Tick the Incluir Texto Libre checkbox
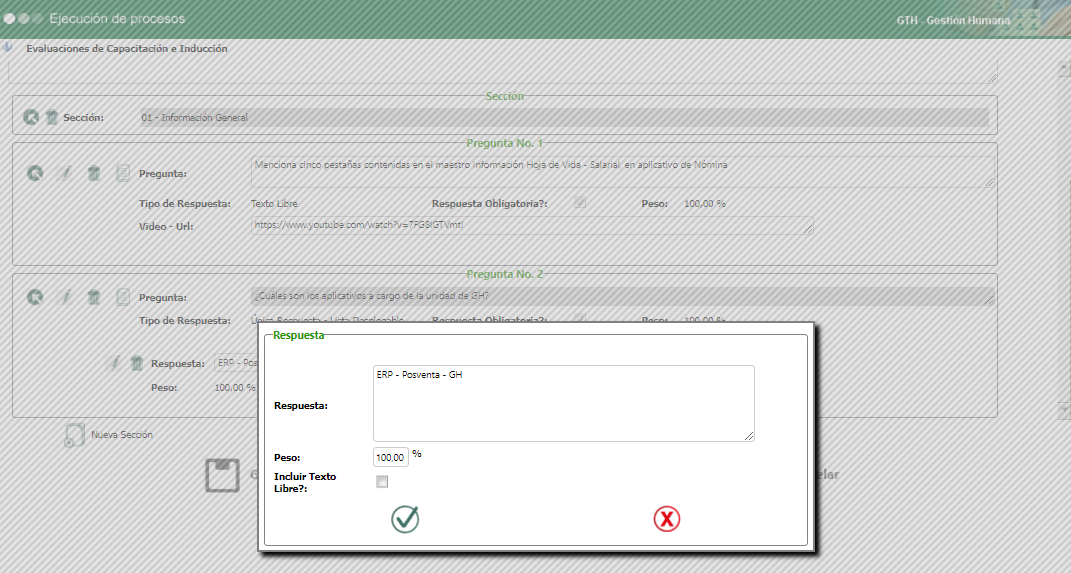 click(382, 482)
